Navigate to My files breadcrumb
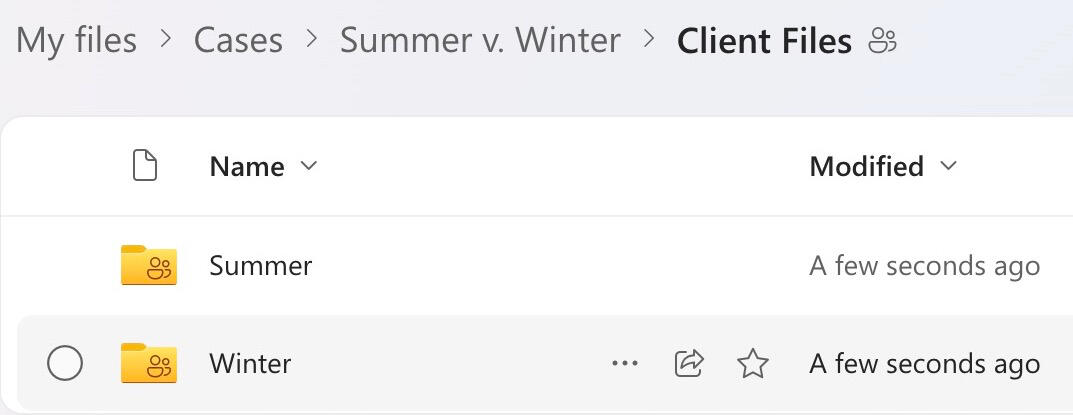This screenshot has height=415, width=1073. [x=77, y=41]
